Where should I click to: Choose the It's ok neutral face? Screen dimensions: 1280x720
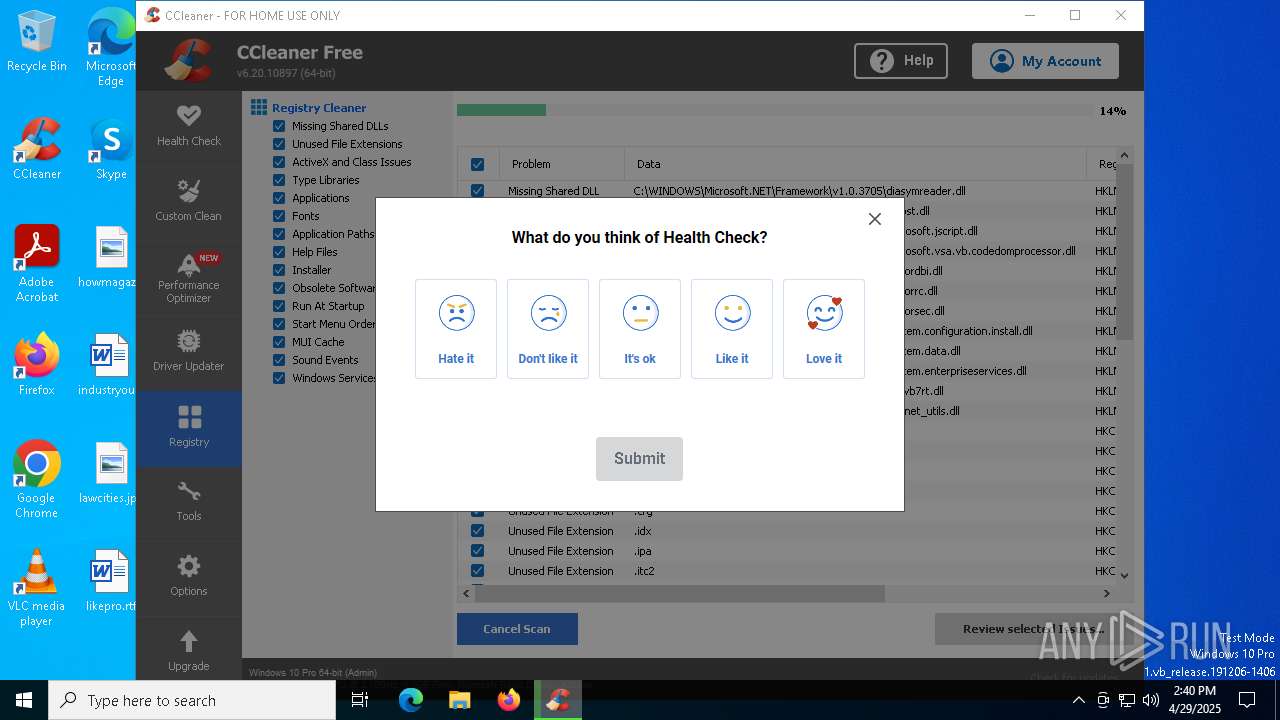pyautogui.click(x=640, y=329)
